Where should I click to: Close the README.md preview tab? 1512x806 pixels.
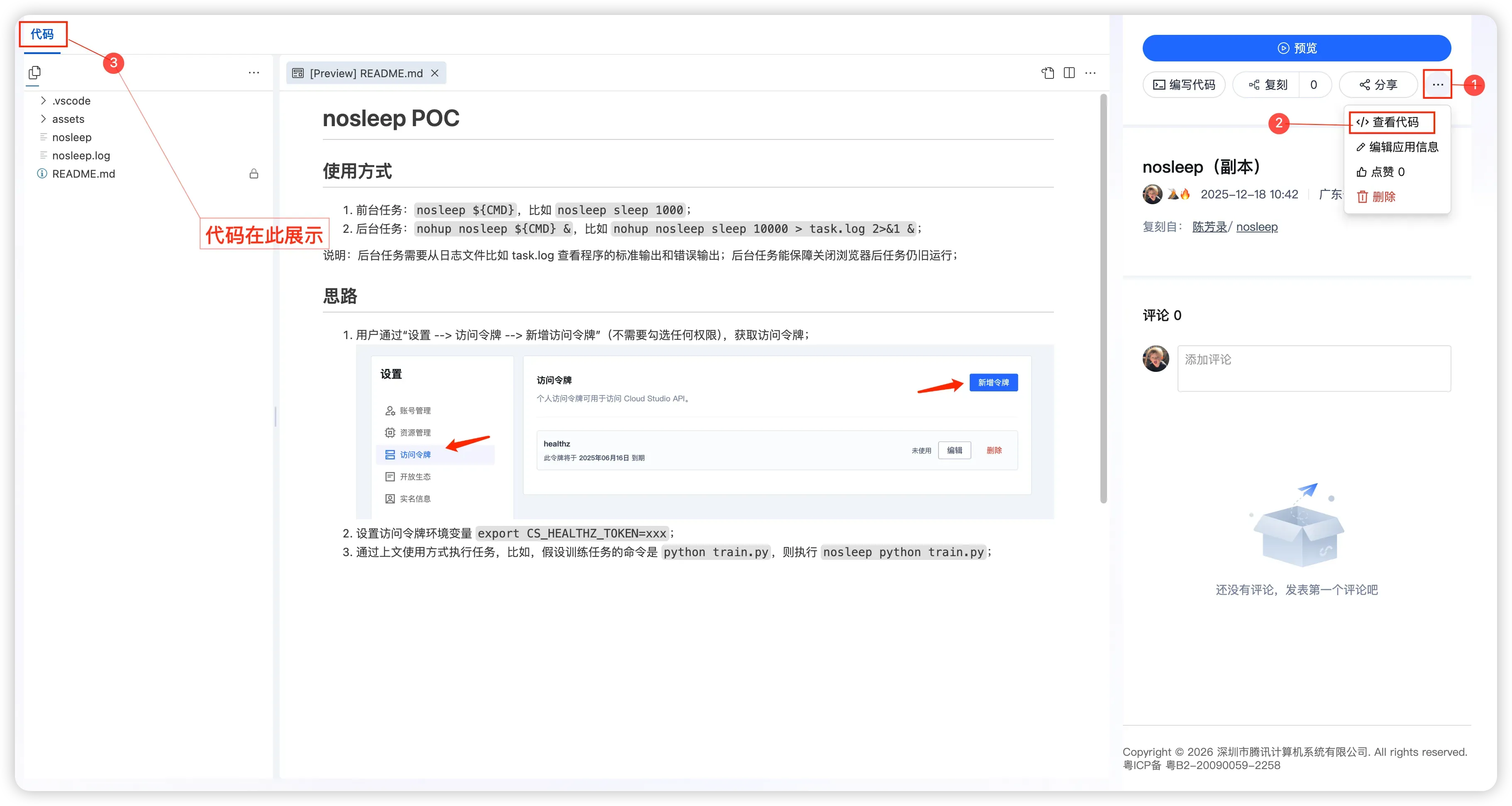point(435,73)
